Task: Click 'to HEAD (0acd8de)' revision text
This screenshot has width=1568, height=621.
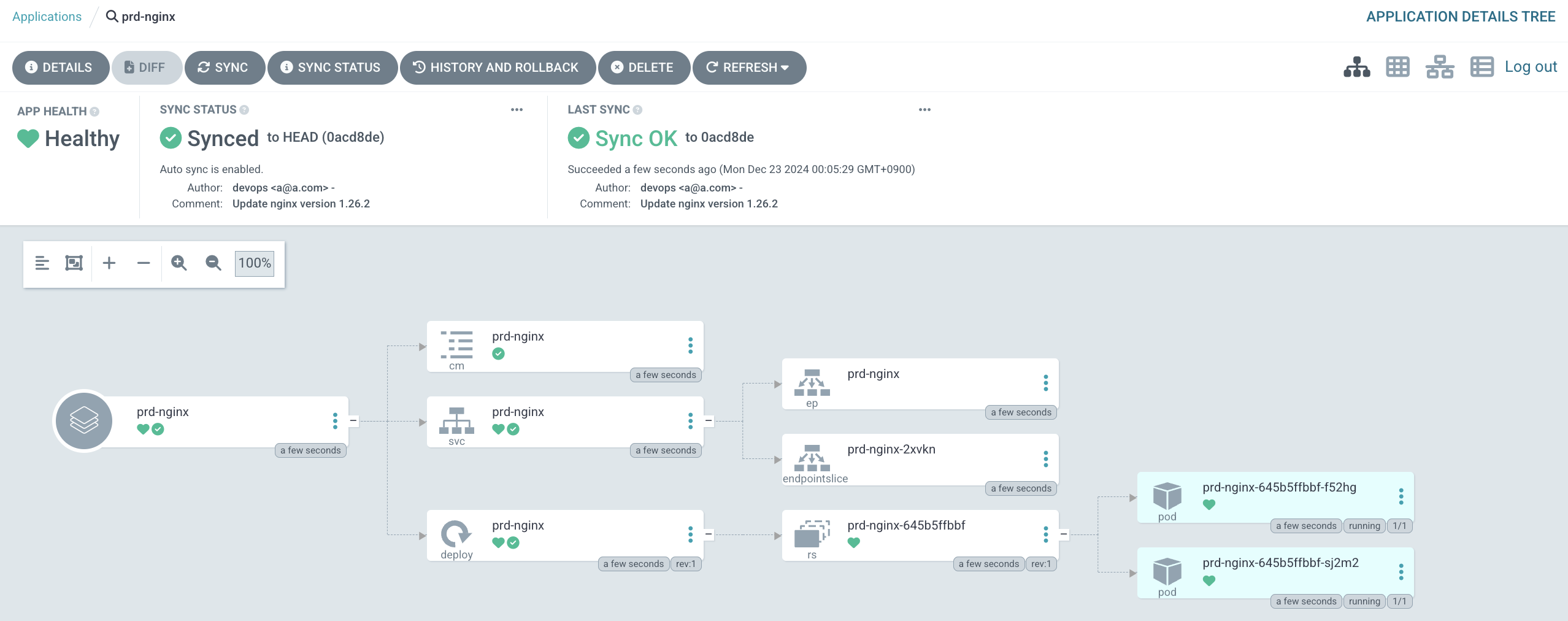Action: (x=326, y=137)
